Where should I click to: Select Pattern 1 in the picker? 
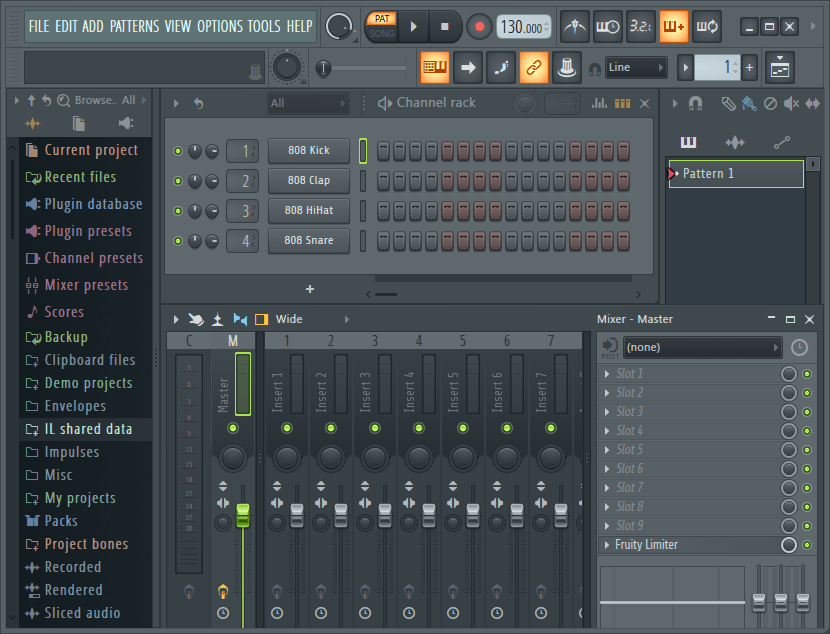click(x=736, y=174)
